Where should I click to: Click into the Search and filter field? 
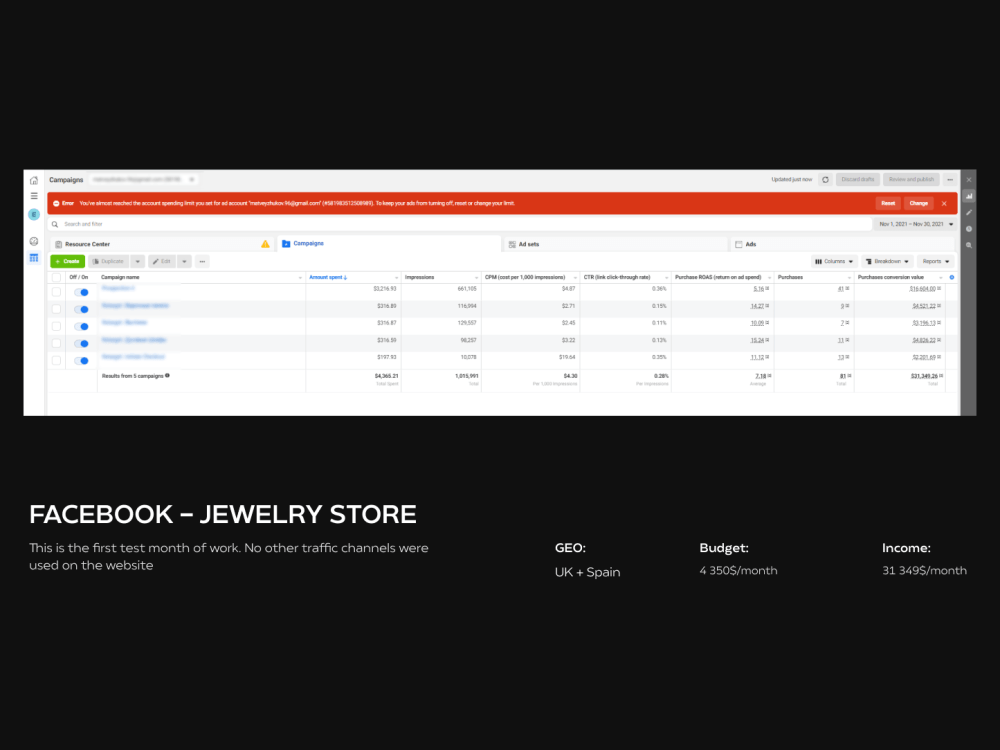click(459, 224)
